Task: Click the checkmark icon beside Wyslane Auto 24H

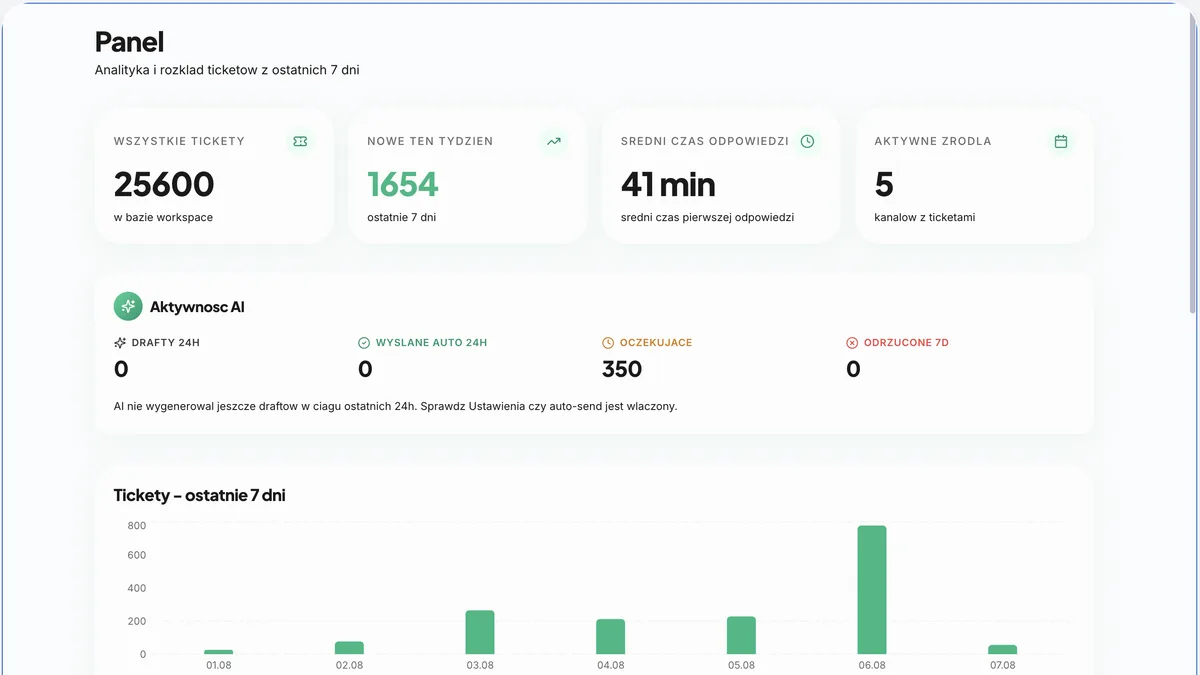Action: (364, 343)
